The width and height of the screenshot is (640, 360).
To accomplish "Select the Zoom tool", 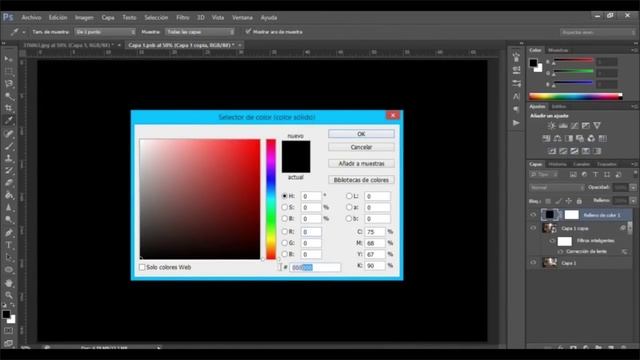I will click(9, 295).
